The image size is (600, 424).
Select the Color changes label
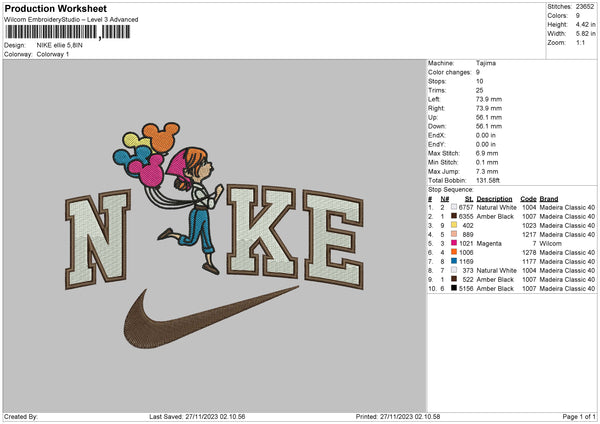tap(449, 72)
